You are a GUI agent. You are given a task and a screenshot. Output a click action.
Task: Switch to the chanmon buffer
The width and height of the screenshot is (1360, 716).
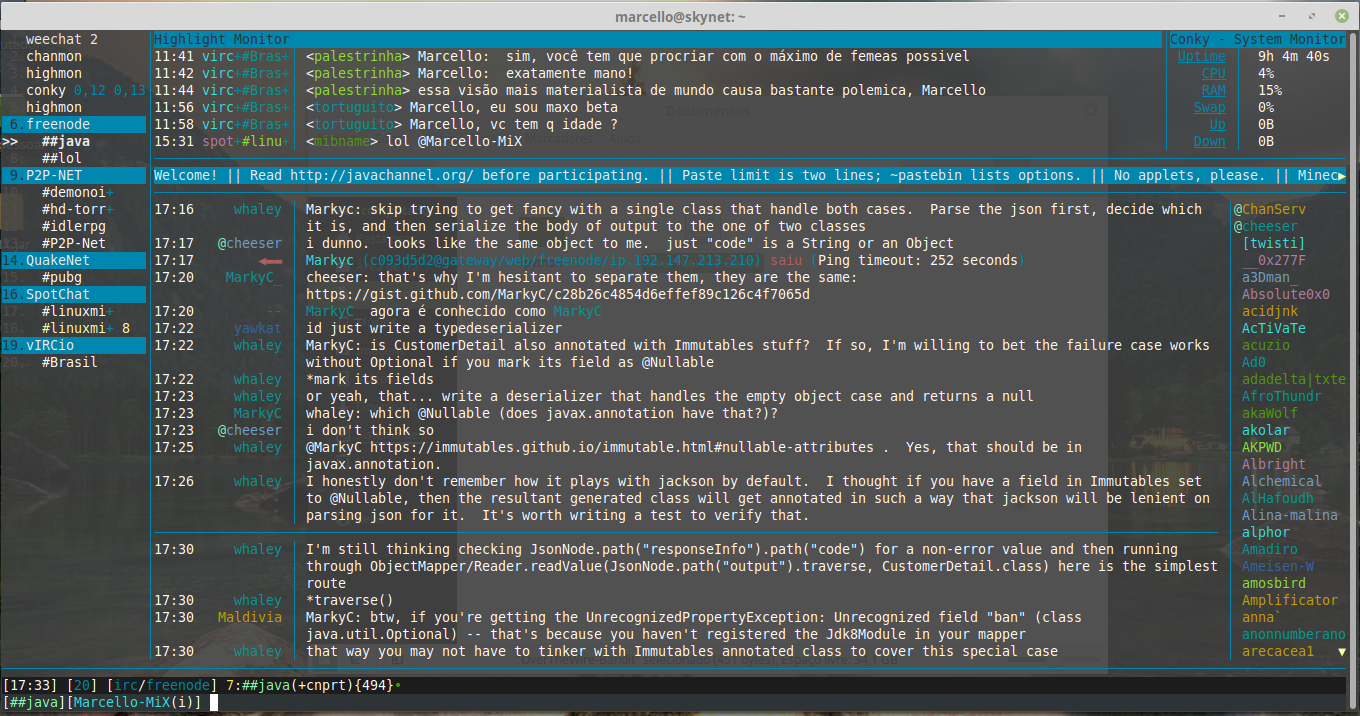54,56
